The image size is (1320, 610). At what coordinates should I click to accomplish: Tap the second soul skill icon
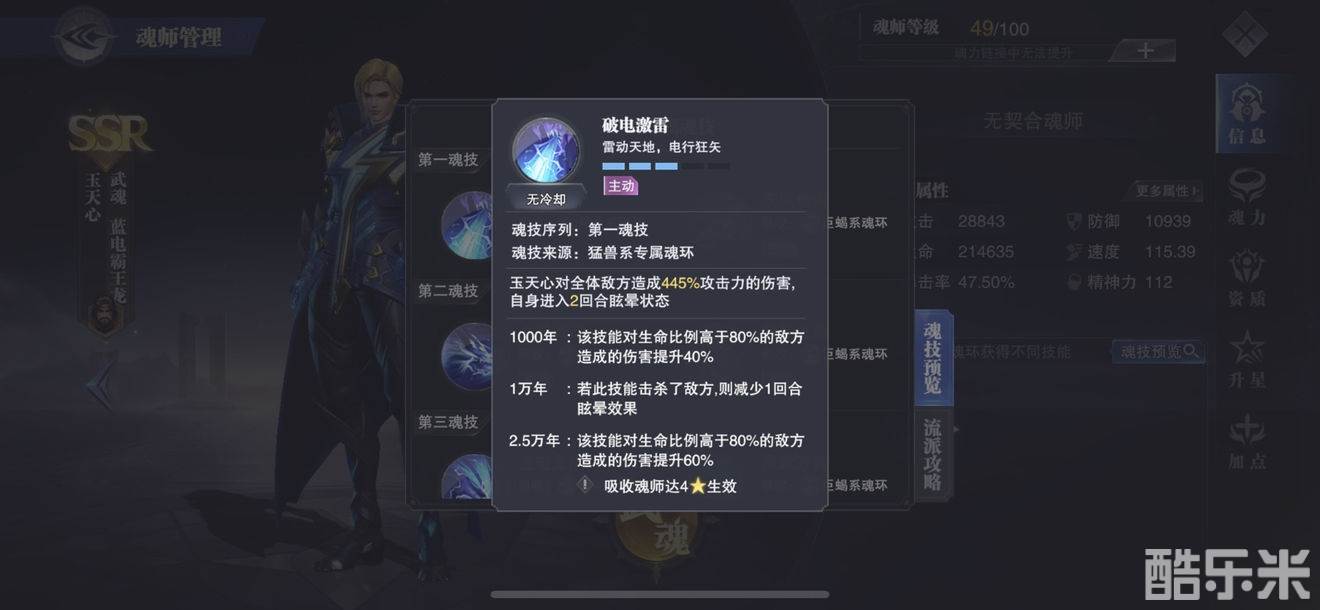[x=466, y=352]
